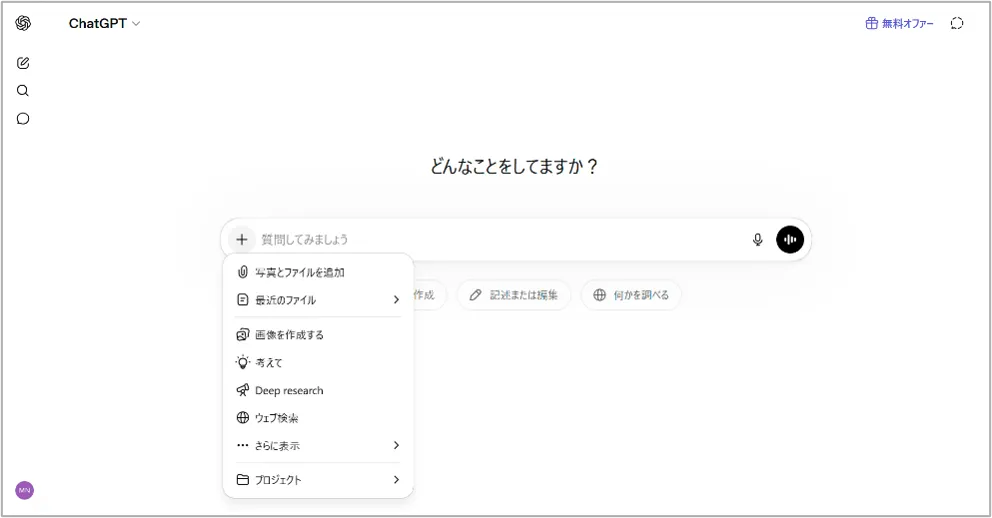Screen dimensions: 992x518
Task: Open the ChatGPT model selector dropdown
Action: (104, 23)
